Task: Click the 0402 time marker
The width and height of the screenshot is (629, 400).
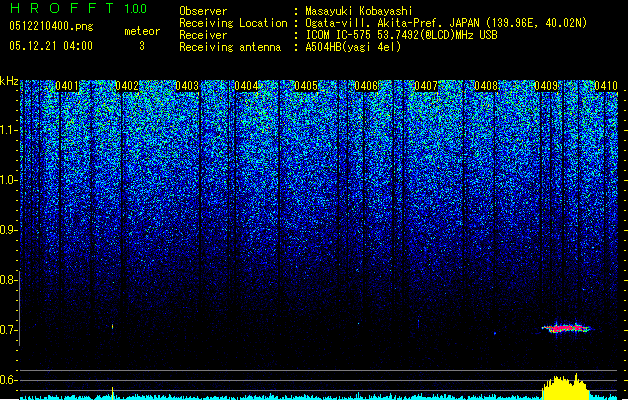Action: 127,86
